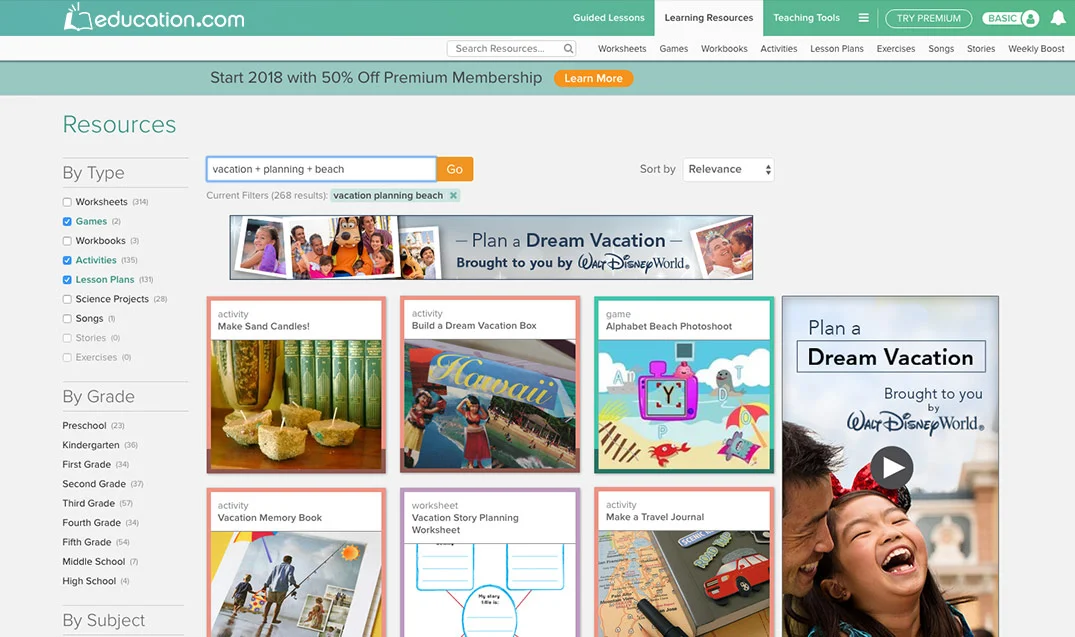Go to Activities in the sub-navigation
Screen dimensions: 1075x637
[778, 49]
